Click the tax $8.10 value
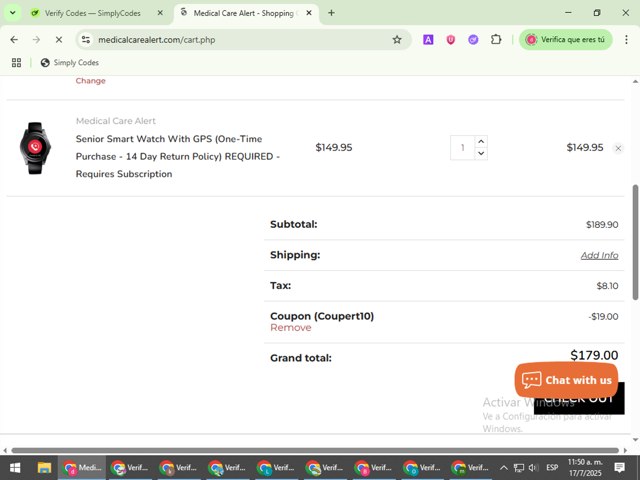640x480 pixels. coord(607,286)
